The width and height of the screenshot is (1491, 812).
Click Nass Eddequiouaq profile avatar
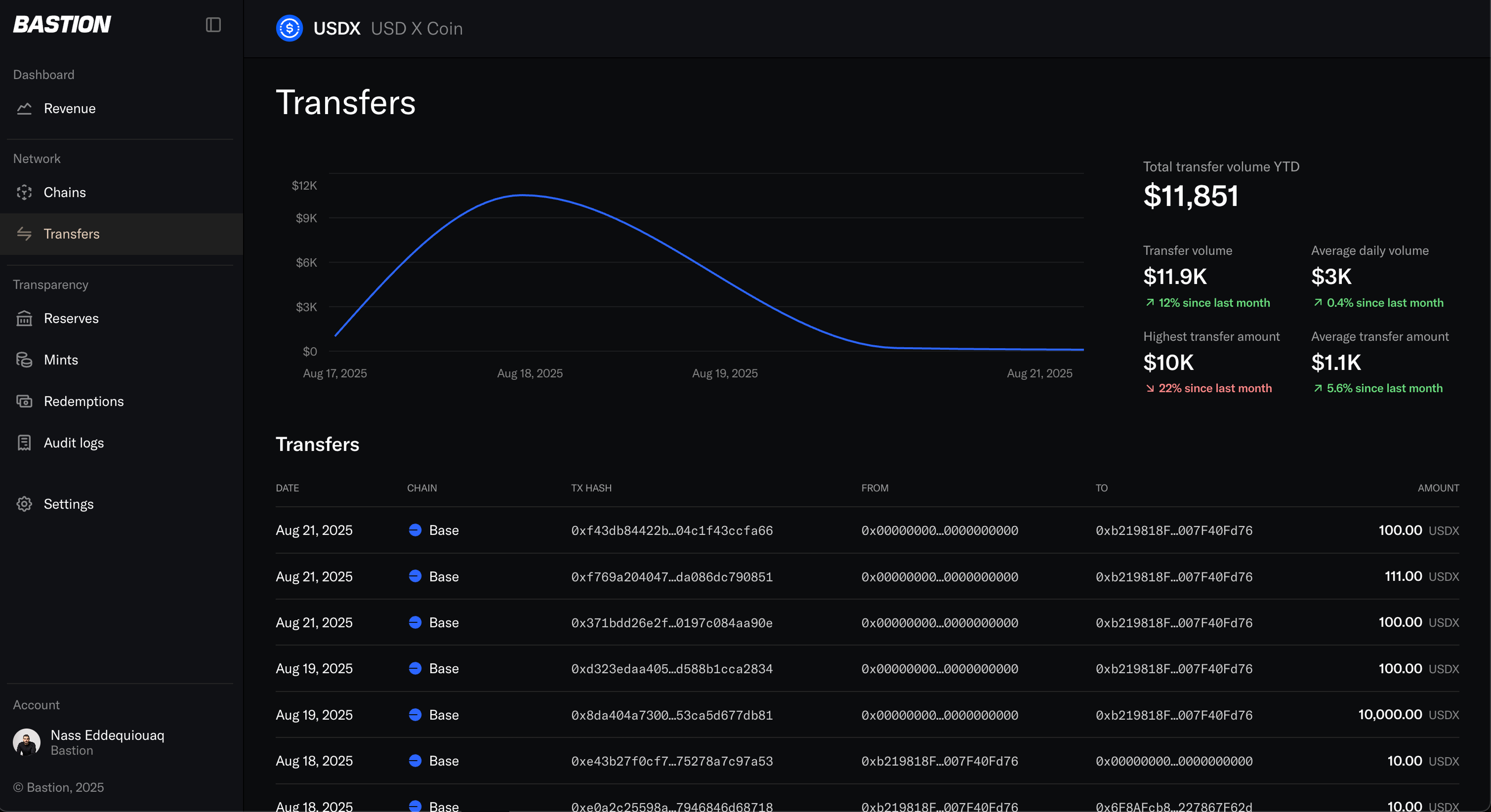click(27, 742)
